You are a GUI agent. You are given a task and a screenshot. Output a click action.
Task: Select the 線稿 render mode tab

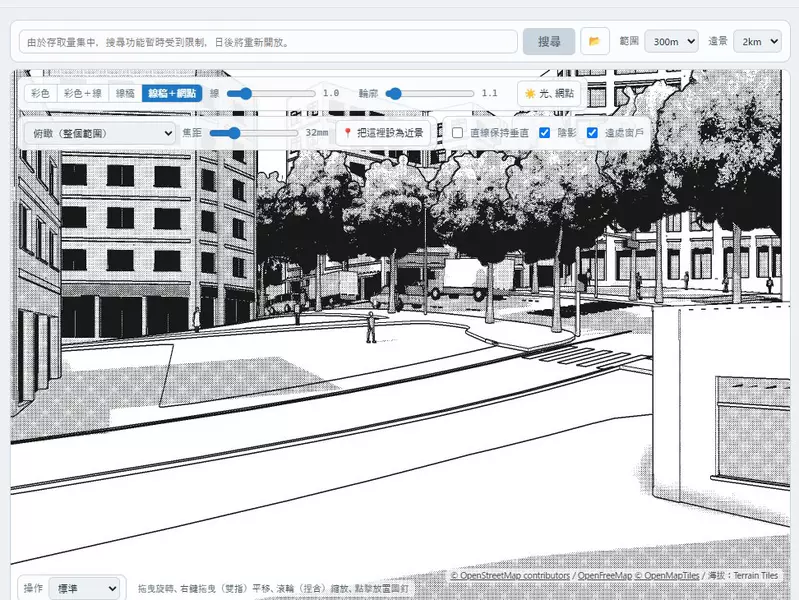pos(125,93)
